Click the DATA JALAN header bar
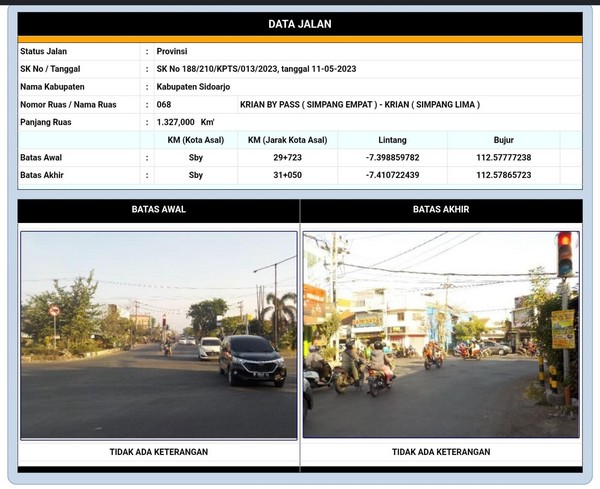Image resolution: width=600 pixels, height=489 pixels. point(300,24)
